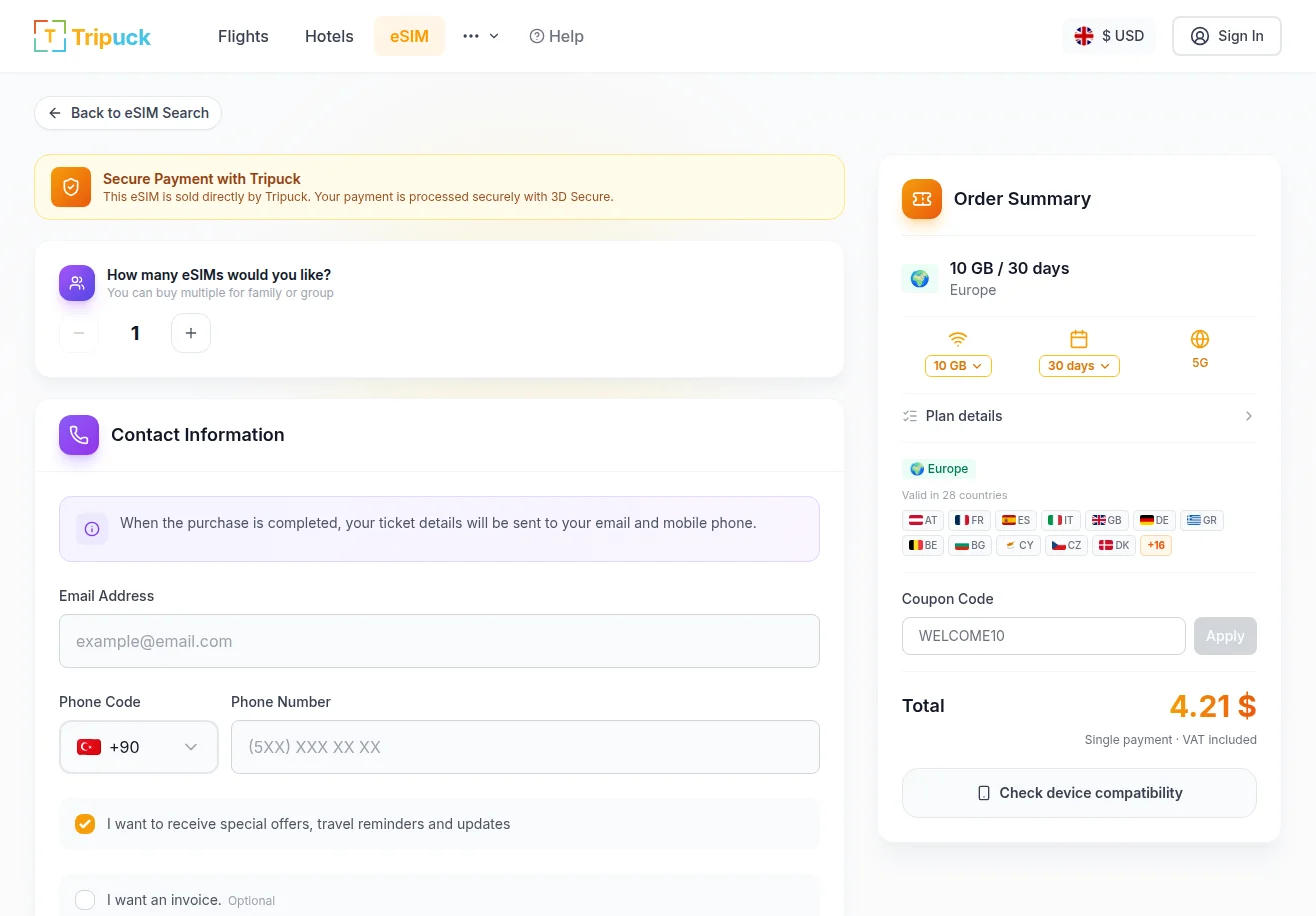Open the Flights menu item
This screenshot has height=916, width=1316.
click(243, 36)
